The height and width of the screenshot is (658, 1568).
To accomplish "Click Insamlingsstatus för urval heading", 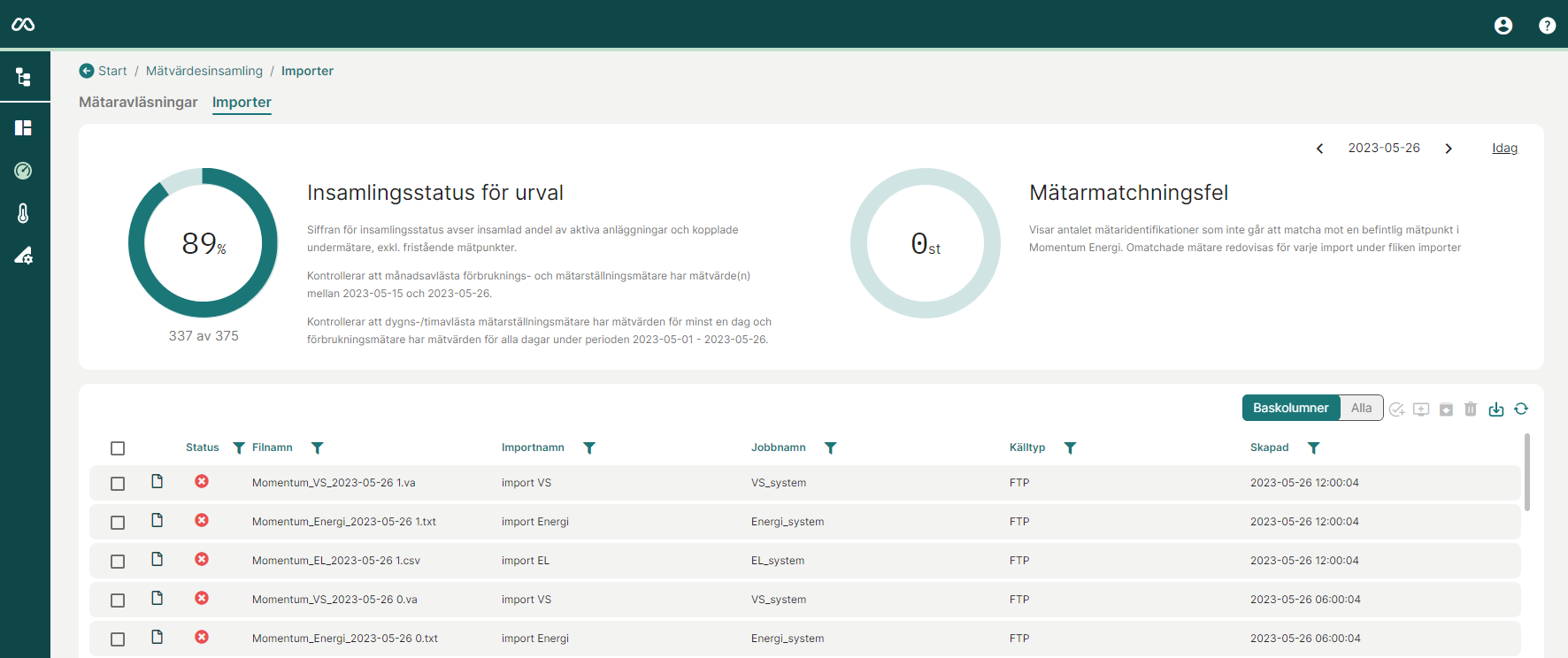I will (435, 193).
